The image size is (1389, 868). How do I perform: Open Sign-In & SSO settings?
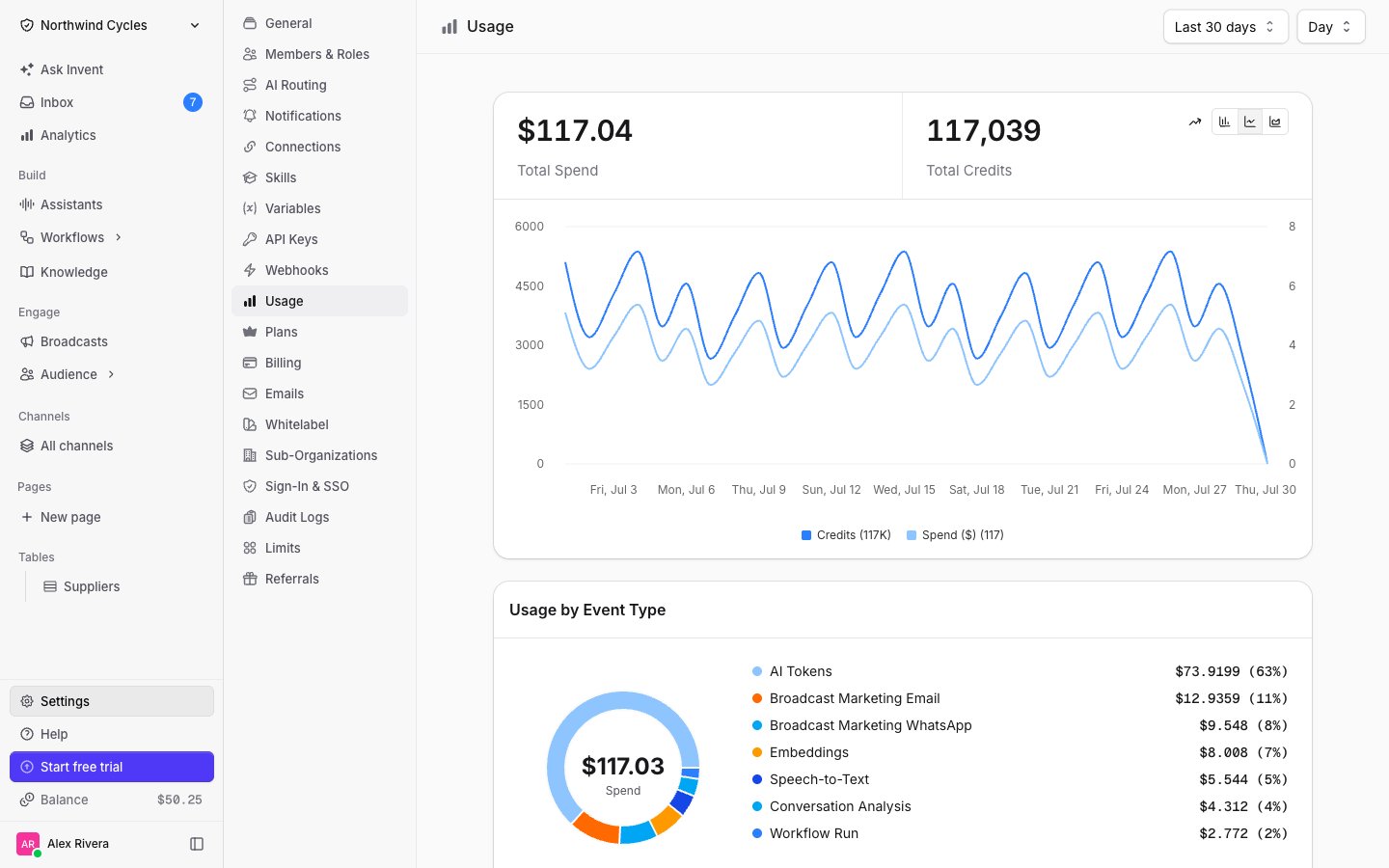click(319, 486)
